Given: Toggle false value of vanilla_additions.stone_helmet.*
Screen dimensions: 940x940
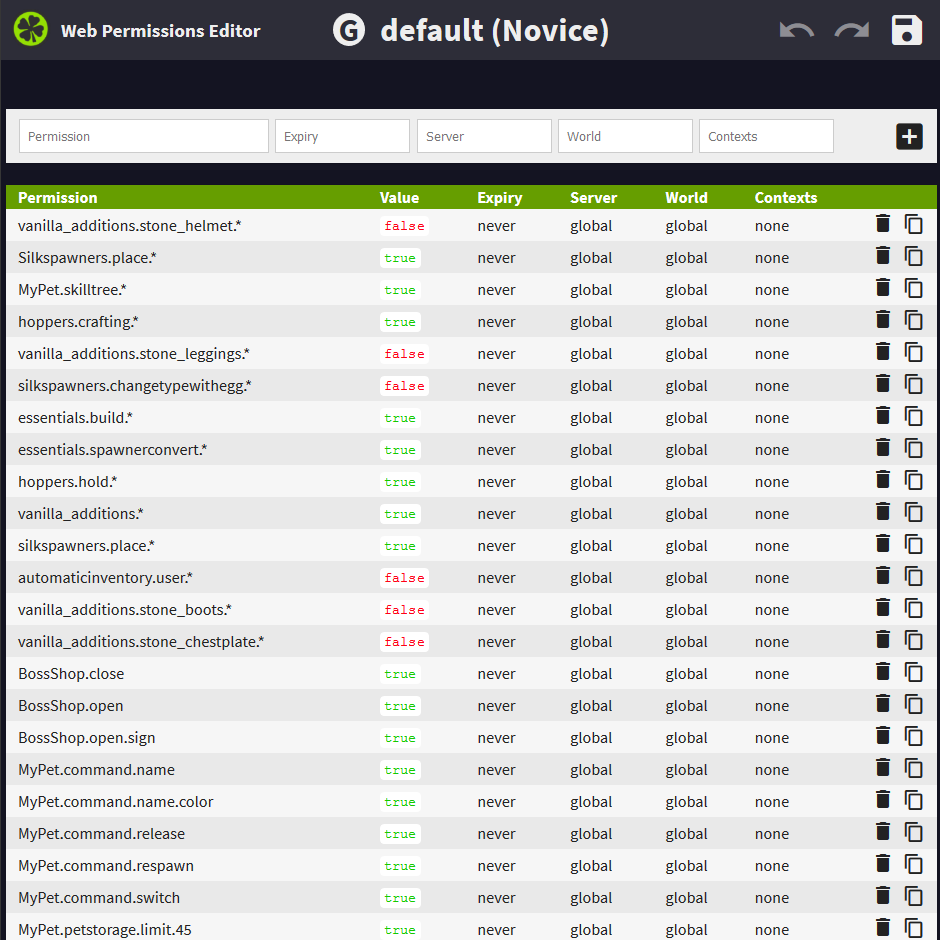Looking at the screenshot, I should (x=404, y=226).
